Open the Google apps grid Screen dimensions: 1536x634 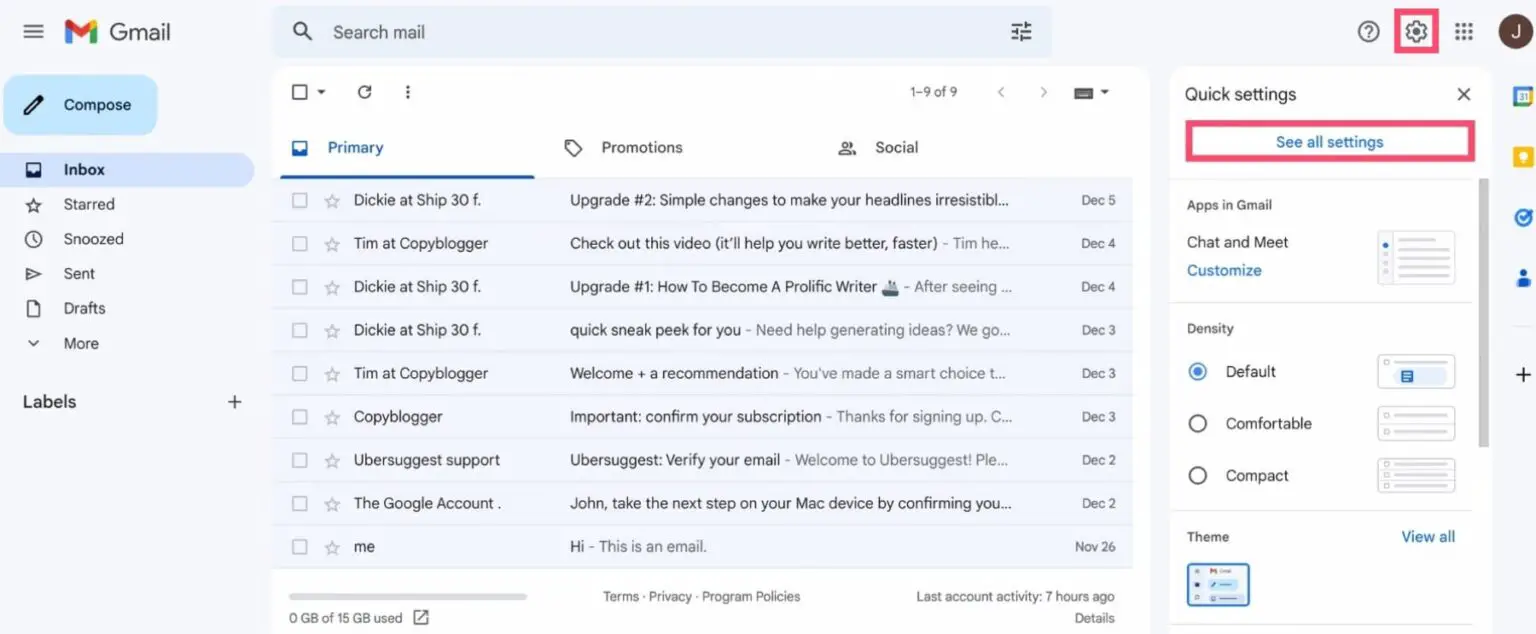(1464, 31)
